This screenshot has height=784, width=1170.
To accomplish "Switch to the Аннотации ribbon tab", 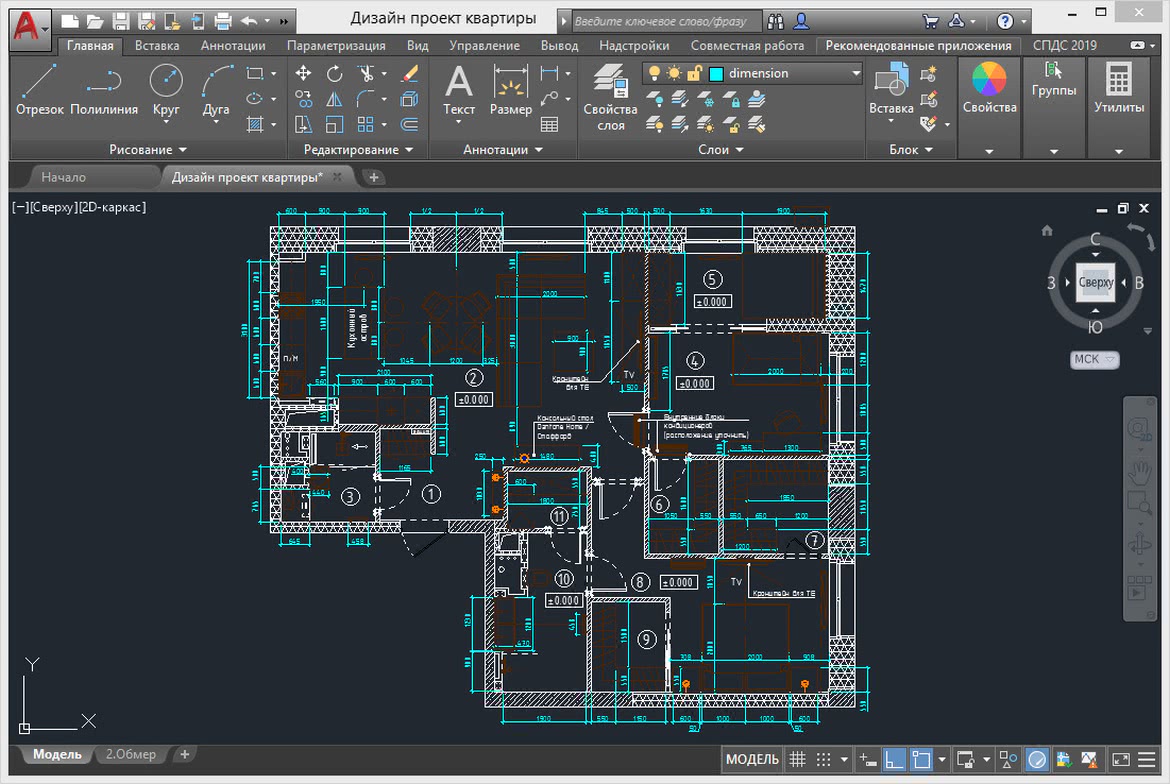I will (233, 46).
